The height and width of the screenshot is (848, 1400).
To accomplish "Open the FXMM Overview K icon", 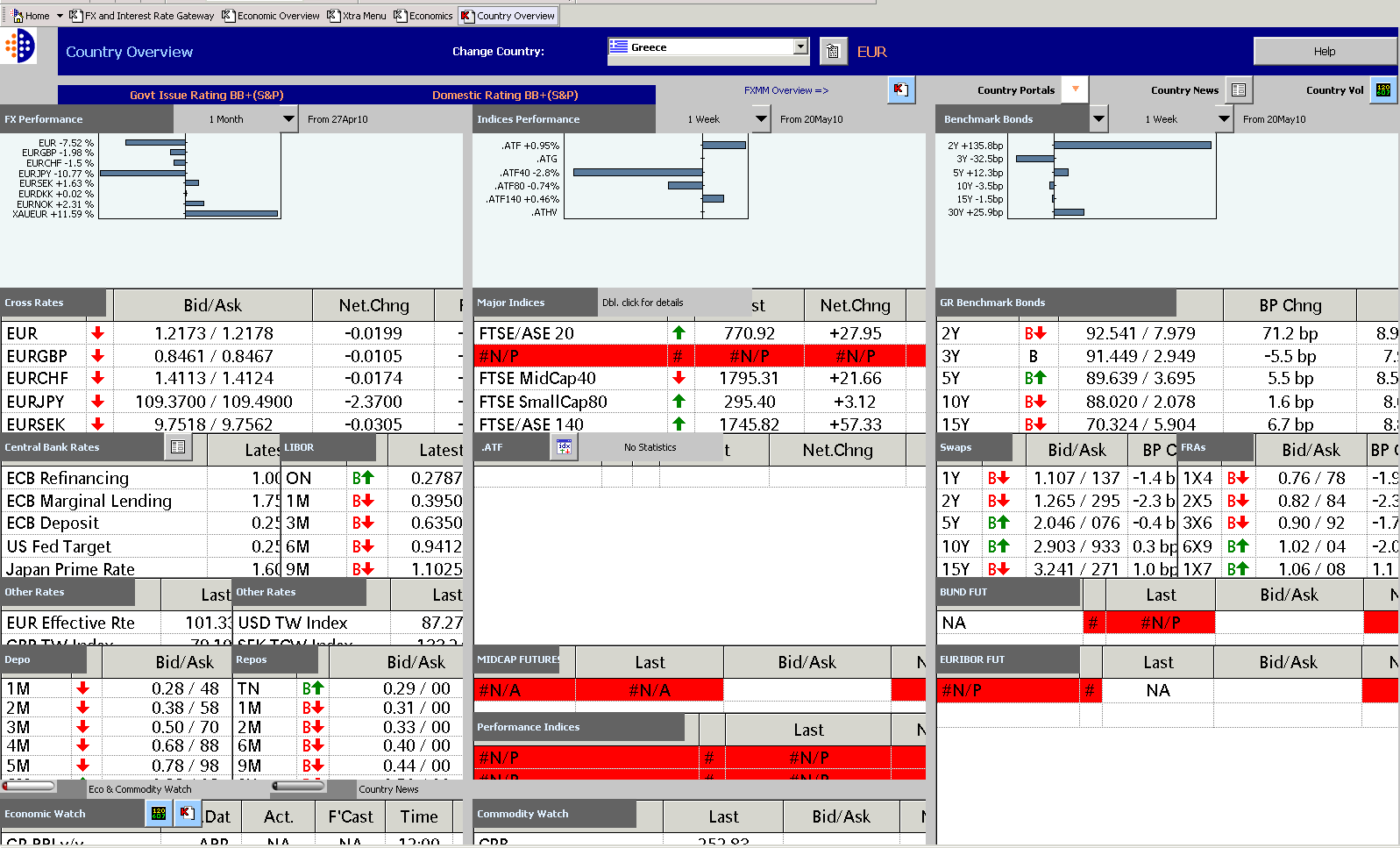I will point(900,89).
